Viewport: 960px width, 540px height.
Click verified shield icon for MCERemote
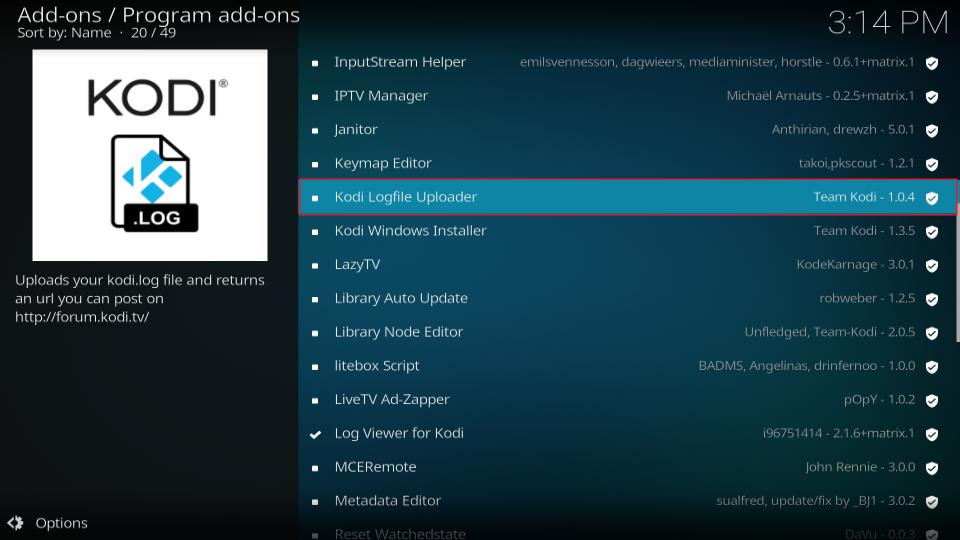coord(932,468)
